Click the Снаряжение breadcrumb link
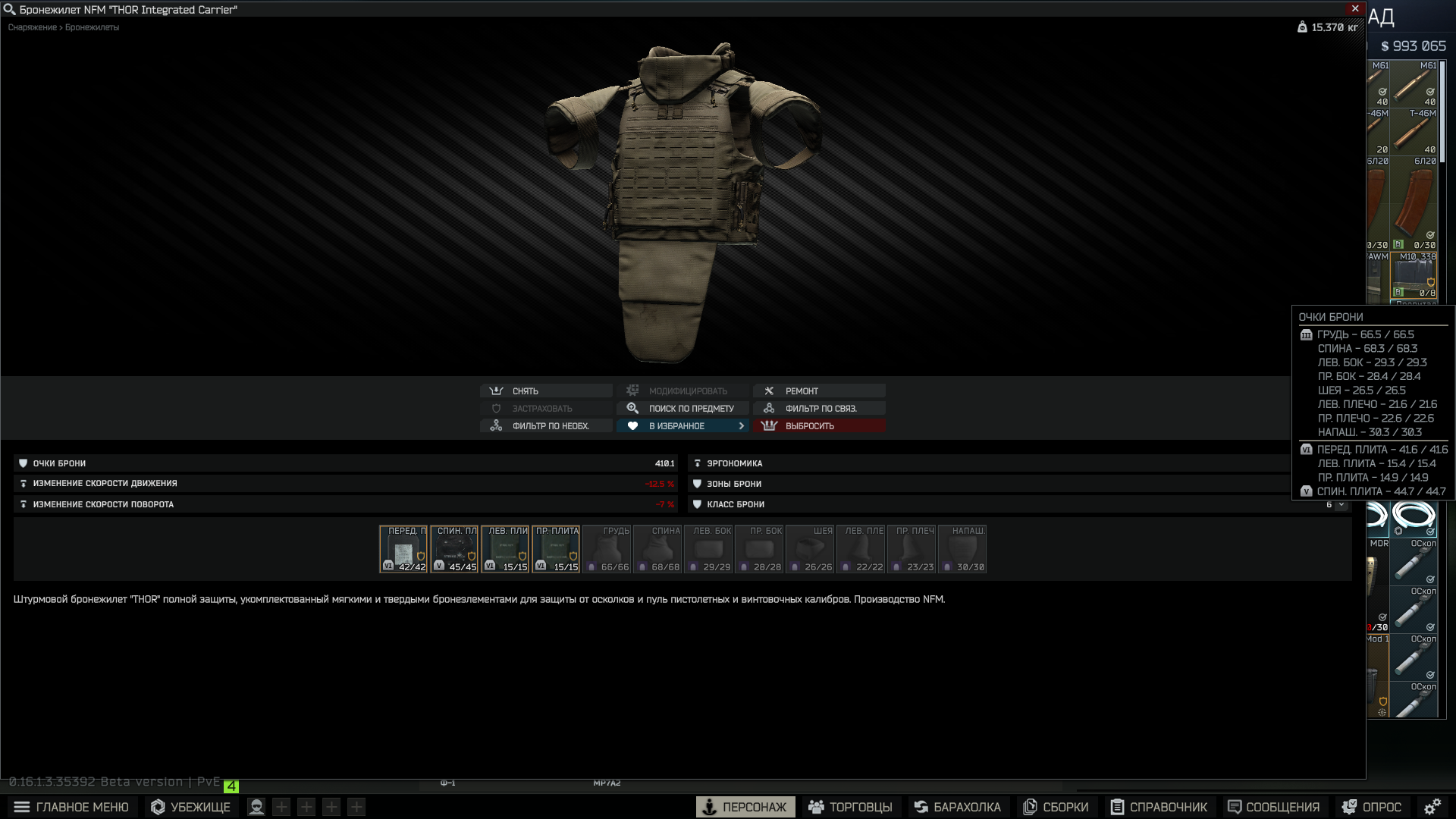The height and width of the screenshot is (819, 1456). (33, 27)
